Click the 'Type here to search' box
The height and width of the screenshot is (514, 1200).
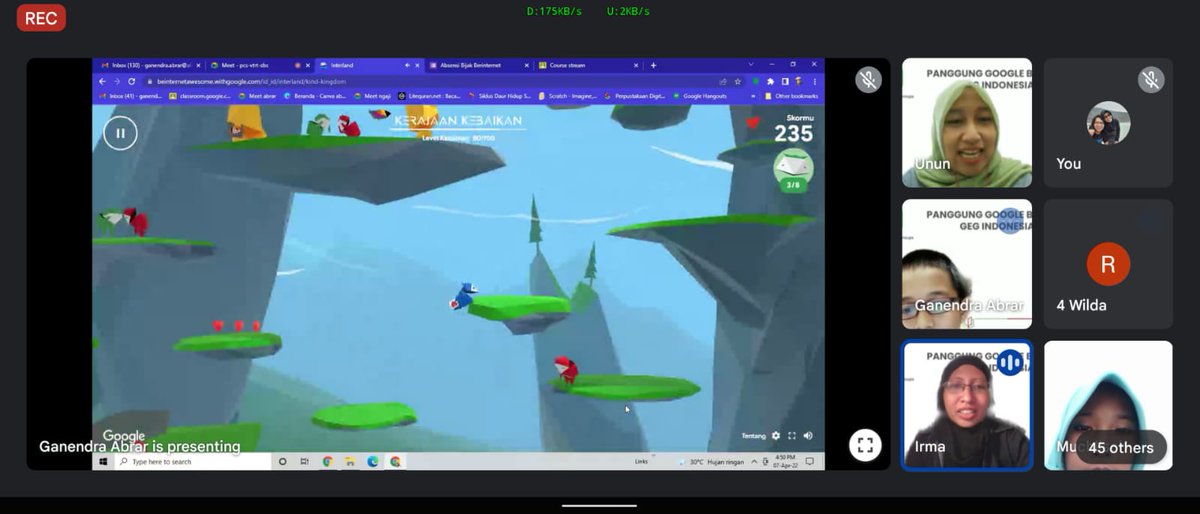pyautogui.click(x=192, y=462)
